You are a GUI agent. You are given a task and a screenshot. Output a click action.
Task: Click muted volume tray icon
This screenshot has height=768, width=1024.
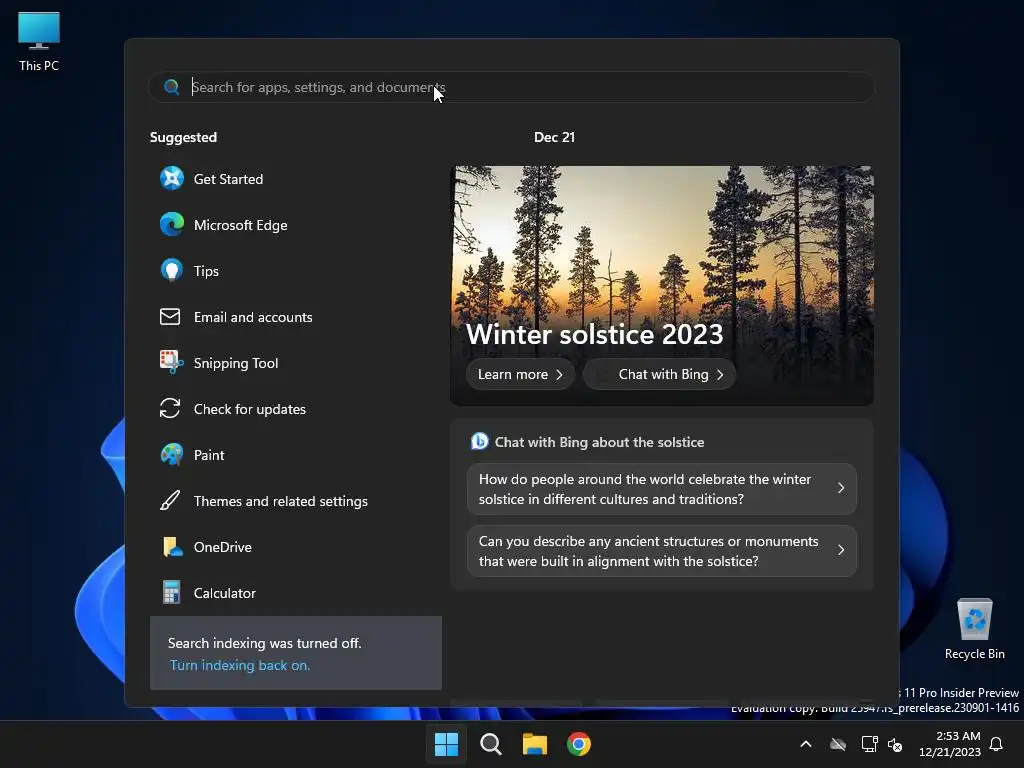(x=895, y=744)
